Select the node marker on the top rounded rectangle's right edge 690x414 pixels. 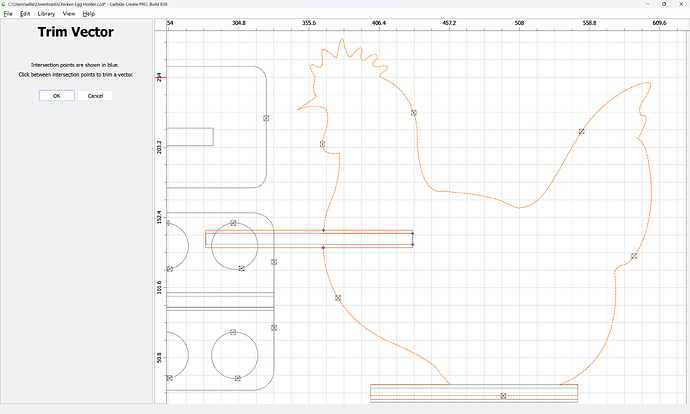[266, 118]
